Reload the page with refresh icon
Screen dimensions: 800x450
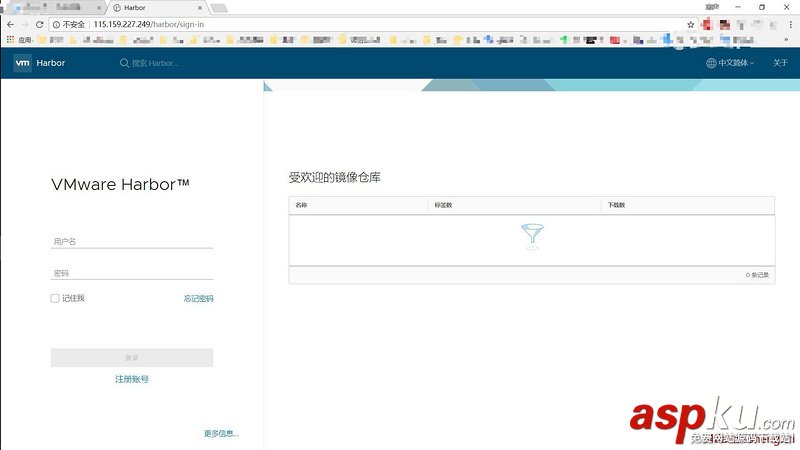coord(39,24)
